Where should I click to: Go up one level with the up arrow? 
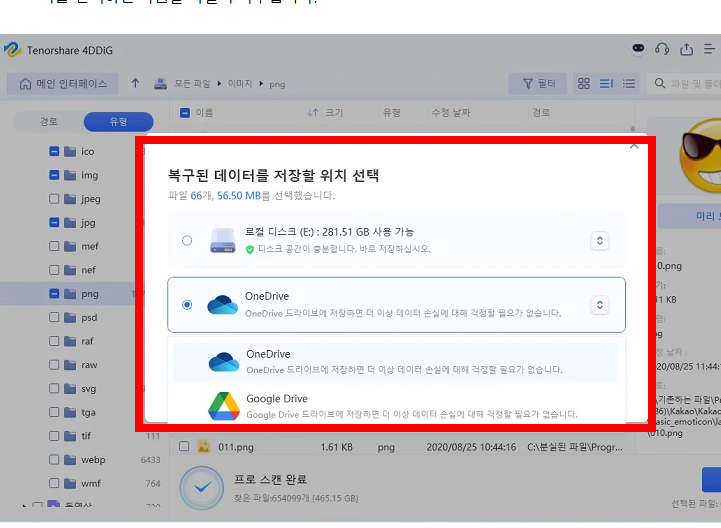click(x=135, y=83)
